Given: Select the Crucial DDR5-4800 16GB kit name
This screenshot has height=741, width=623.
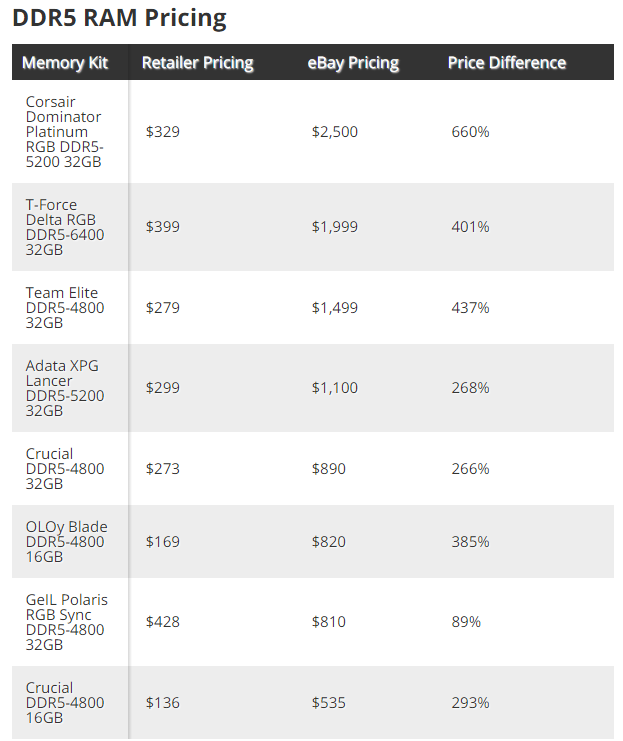Looking at the screenshot, I should [x=64, y=703].
